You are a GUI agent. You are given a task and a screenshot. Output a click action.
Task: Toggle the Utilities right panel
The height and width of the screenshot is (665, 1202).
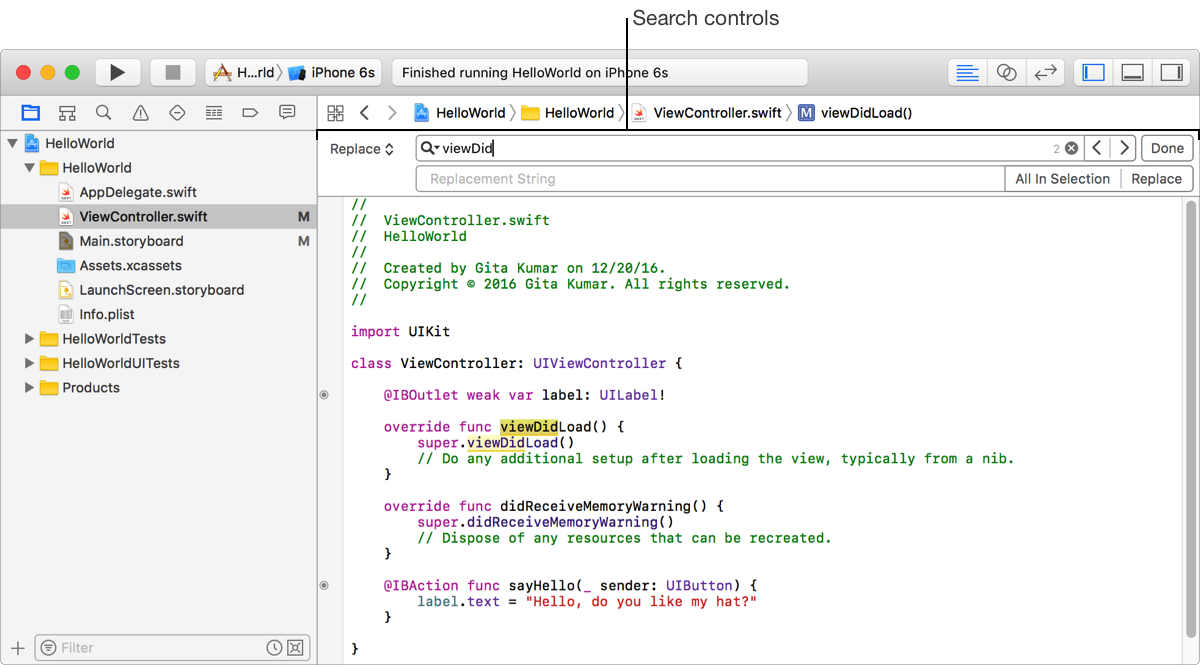[x=1170, y=72]
